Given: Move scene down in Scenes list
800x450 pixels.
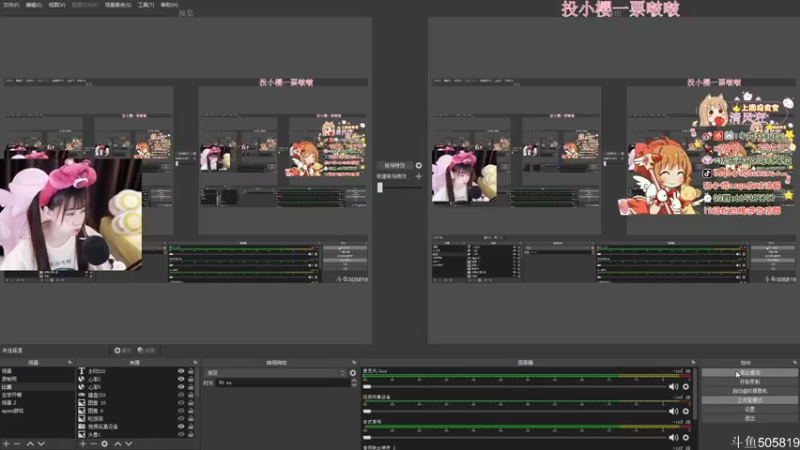Looking at the screenshot, I should coord(41,444).
